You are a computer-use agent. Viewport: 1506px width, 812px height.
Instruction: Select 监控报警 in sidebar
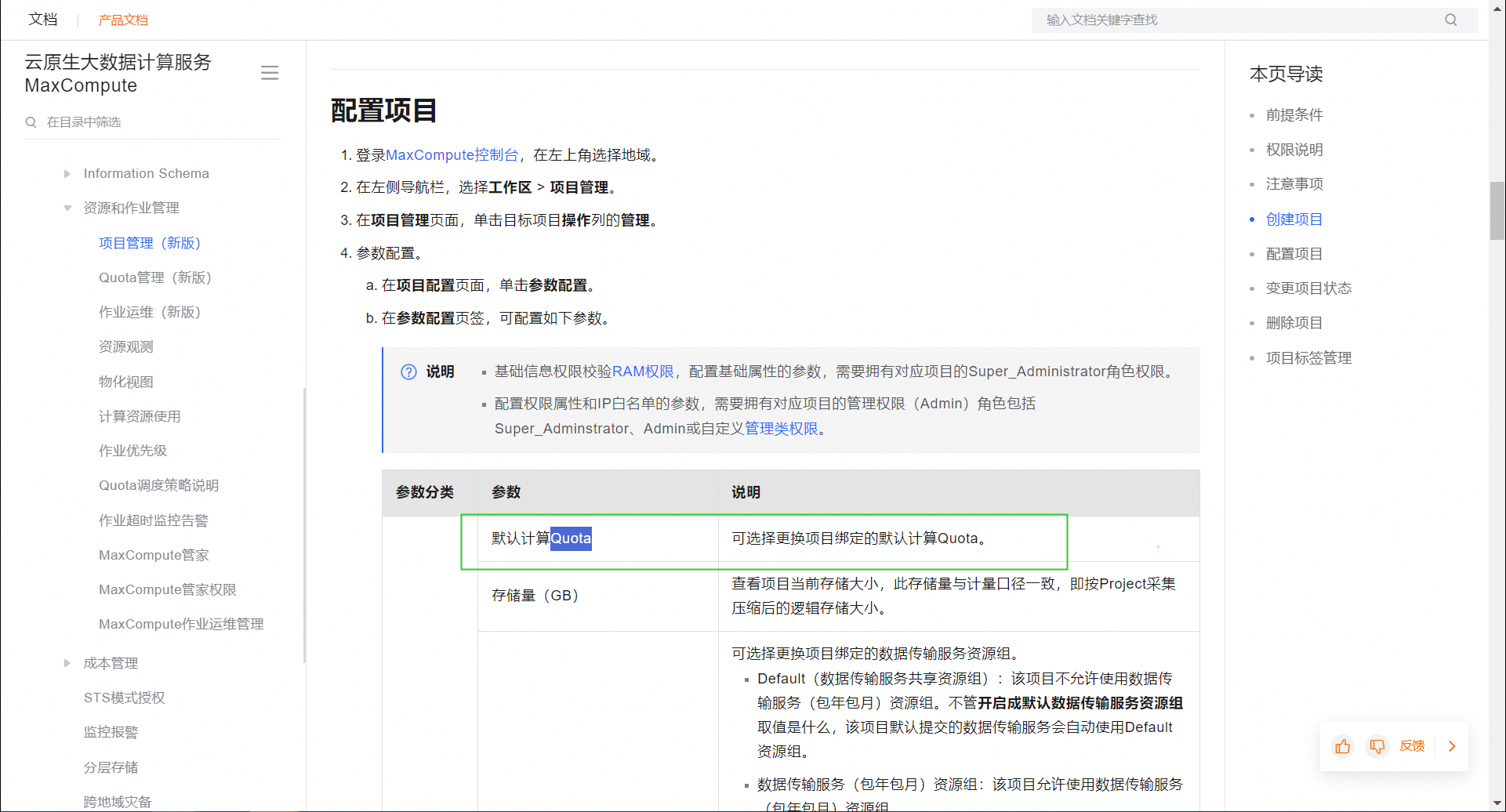(111, 732)
